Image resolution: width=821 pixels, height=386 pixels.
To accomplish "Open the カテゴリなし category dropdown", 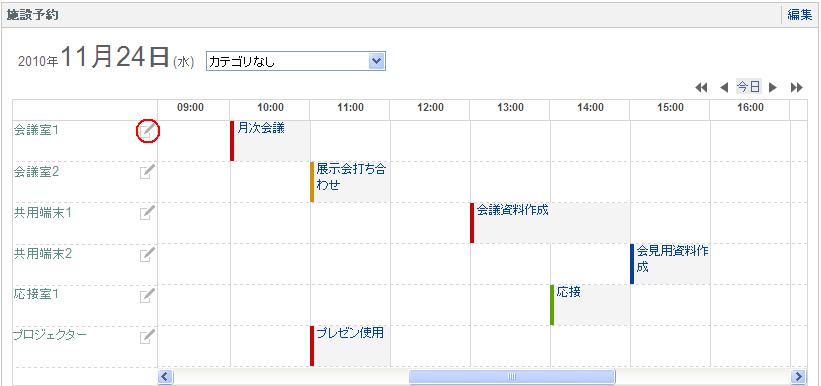I will (x=296, y=61).
